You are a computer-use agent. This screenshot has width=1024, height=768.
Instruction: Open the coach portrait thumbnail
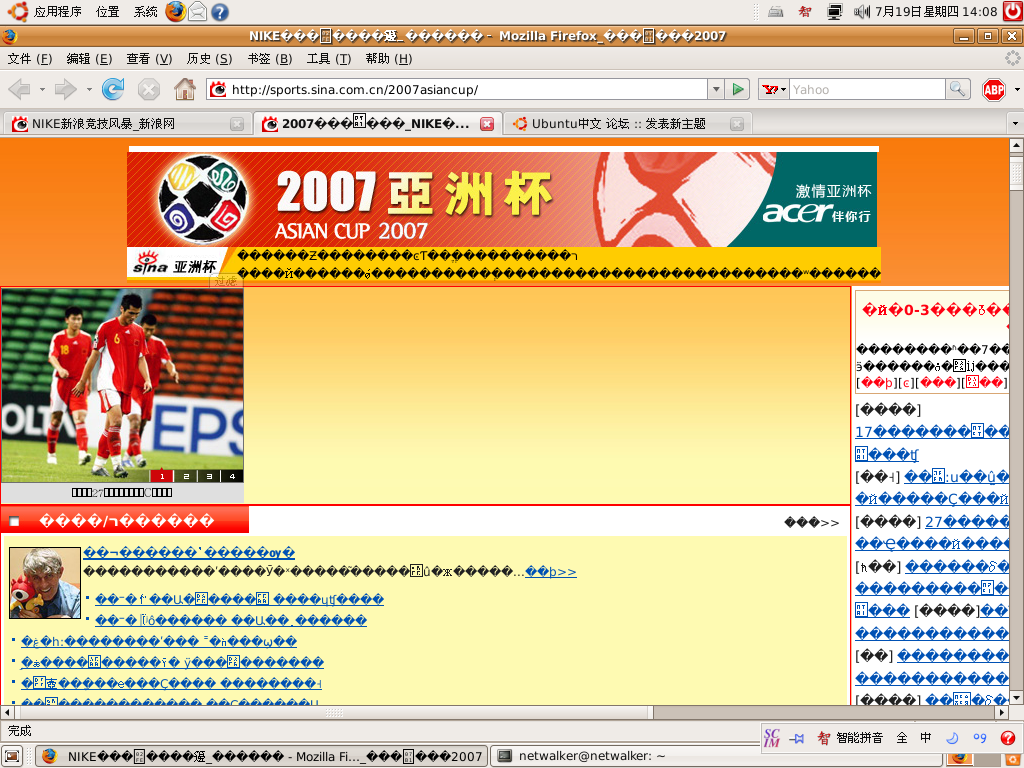[45, 583]
